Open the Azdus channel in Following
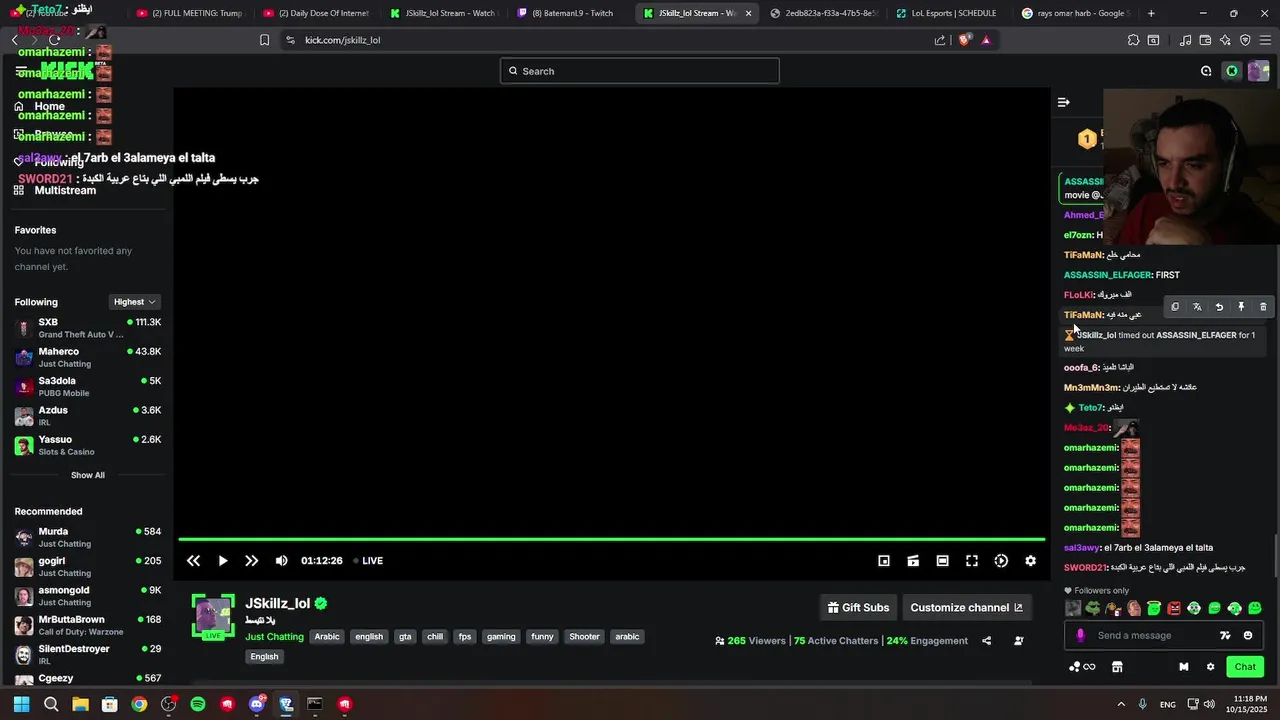The height and width of the screenshot is (720, 1280). click(x=88, y=416)
